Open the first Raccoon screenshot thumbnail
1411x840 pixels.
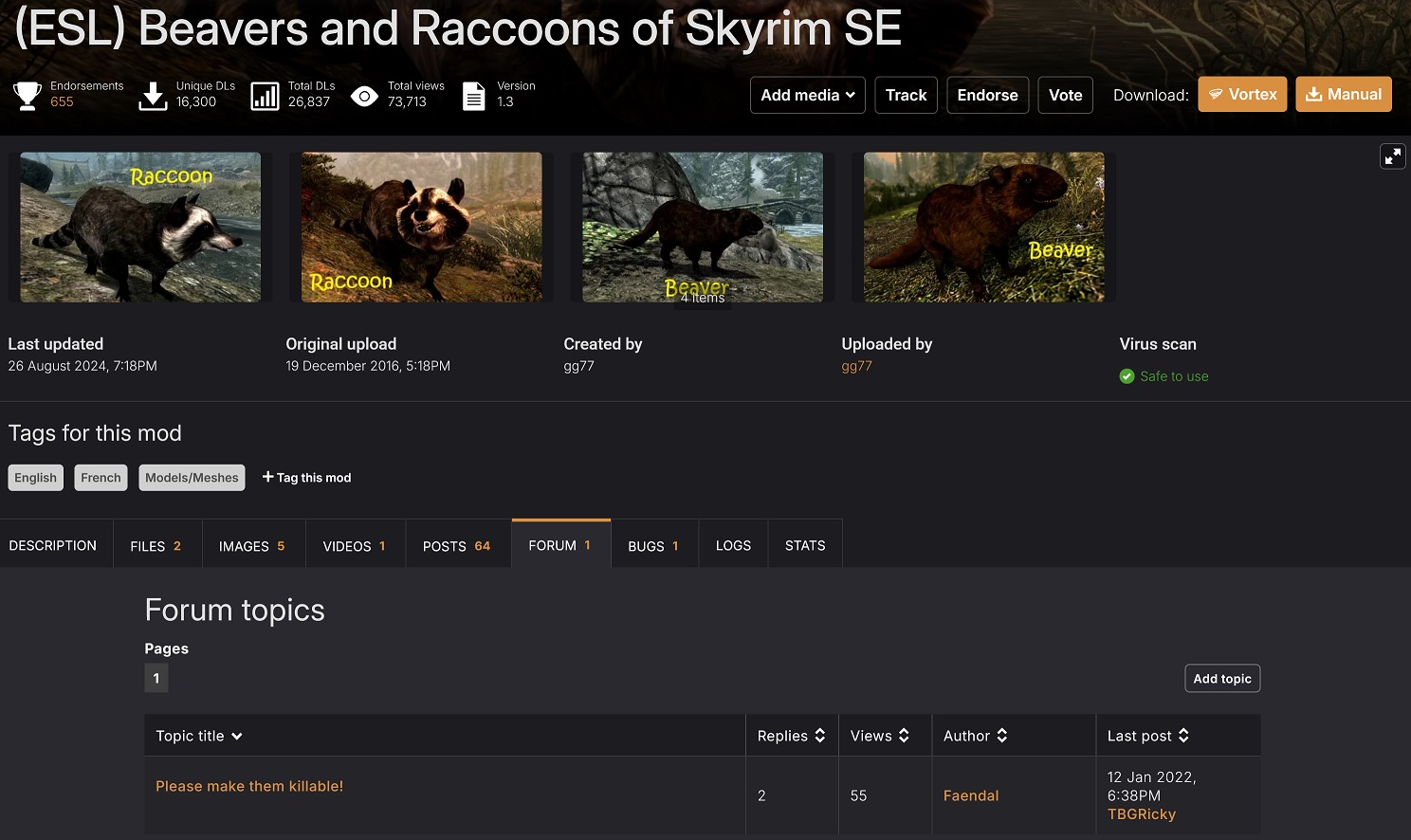(x=140, y=228)
